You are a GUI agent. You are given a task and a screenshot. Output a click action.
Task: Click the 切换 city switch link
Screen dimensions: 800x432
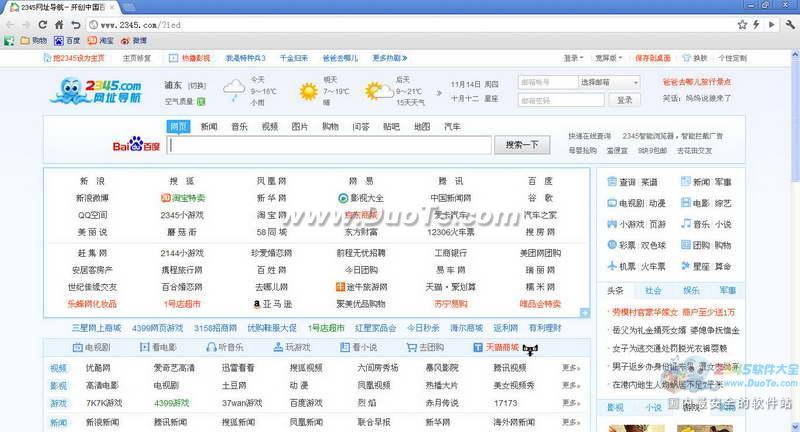point(196,86)
